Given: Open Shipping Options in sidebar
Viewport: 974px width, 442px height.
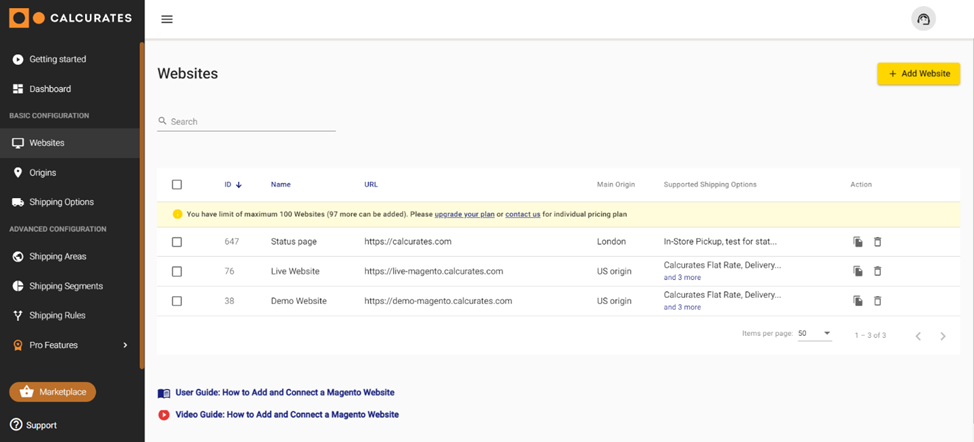Looking at the screenshot, I should coord(70,202).
